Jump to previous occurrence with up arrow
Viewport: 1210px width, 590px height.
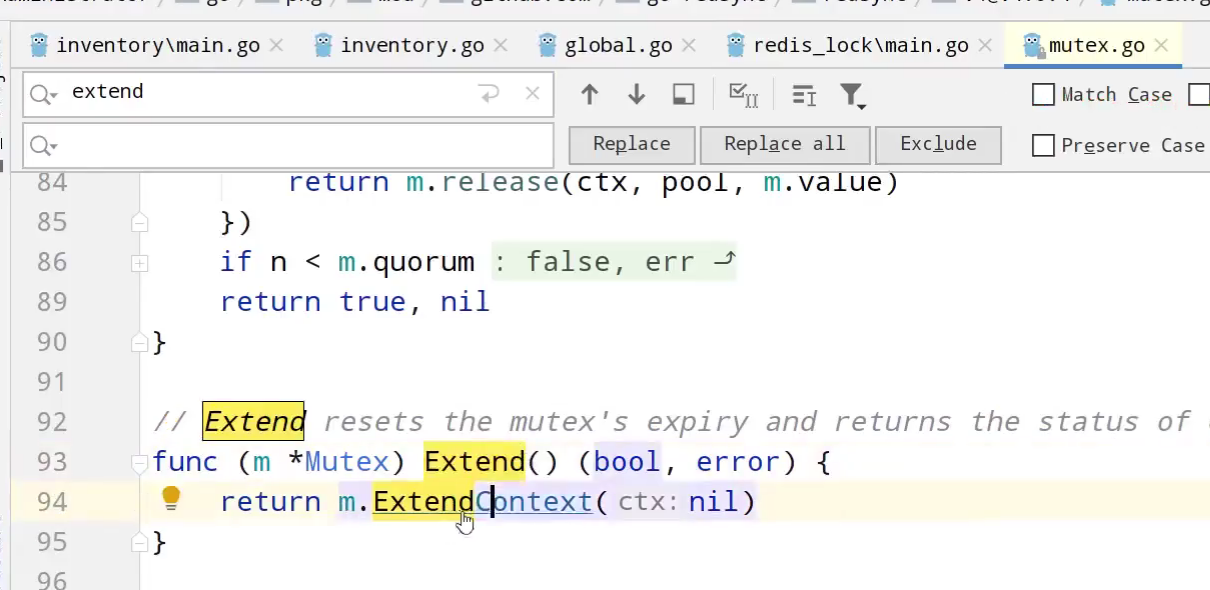click(589, 95)
